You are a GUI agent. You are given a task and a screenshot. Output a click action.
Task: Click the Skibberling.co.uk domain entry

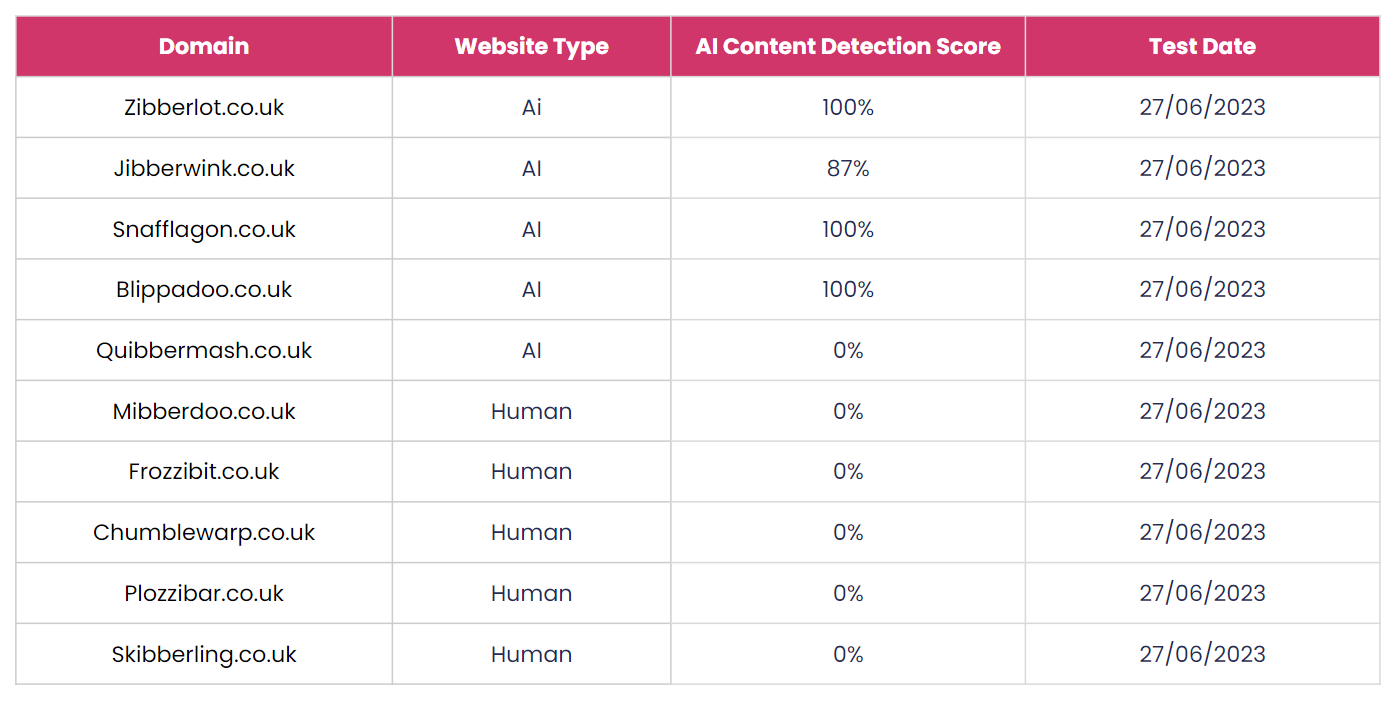204,654
